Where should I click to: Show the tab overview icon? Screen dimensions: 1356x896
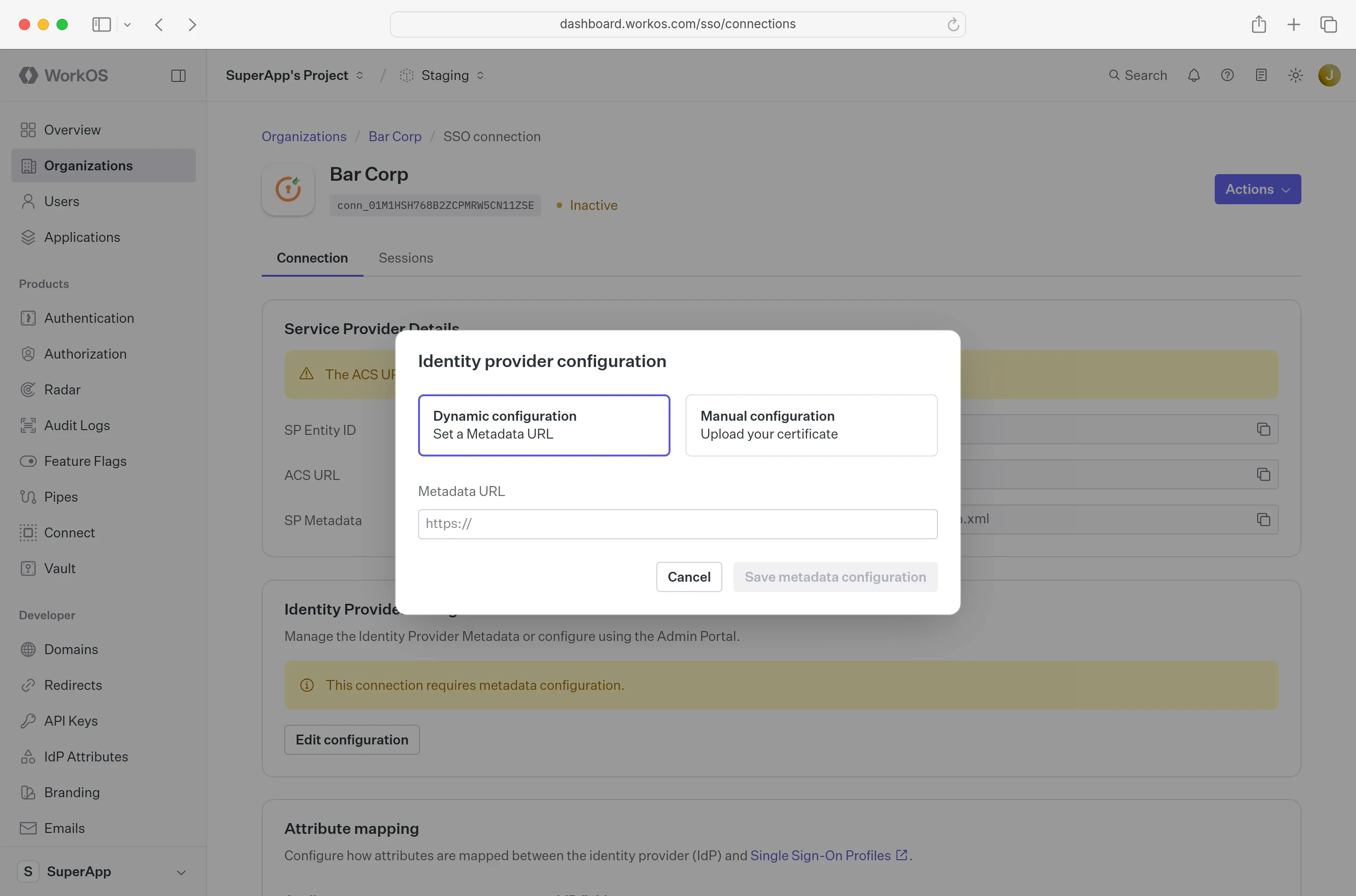point(1329,24)
